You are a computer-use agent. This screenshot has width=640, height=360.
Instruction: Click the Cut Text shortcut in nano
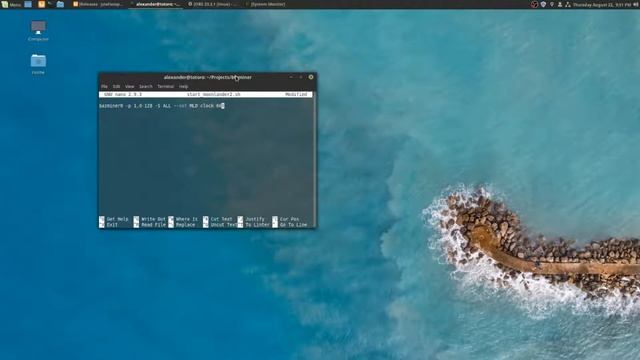coord(218,219)
